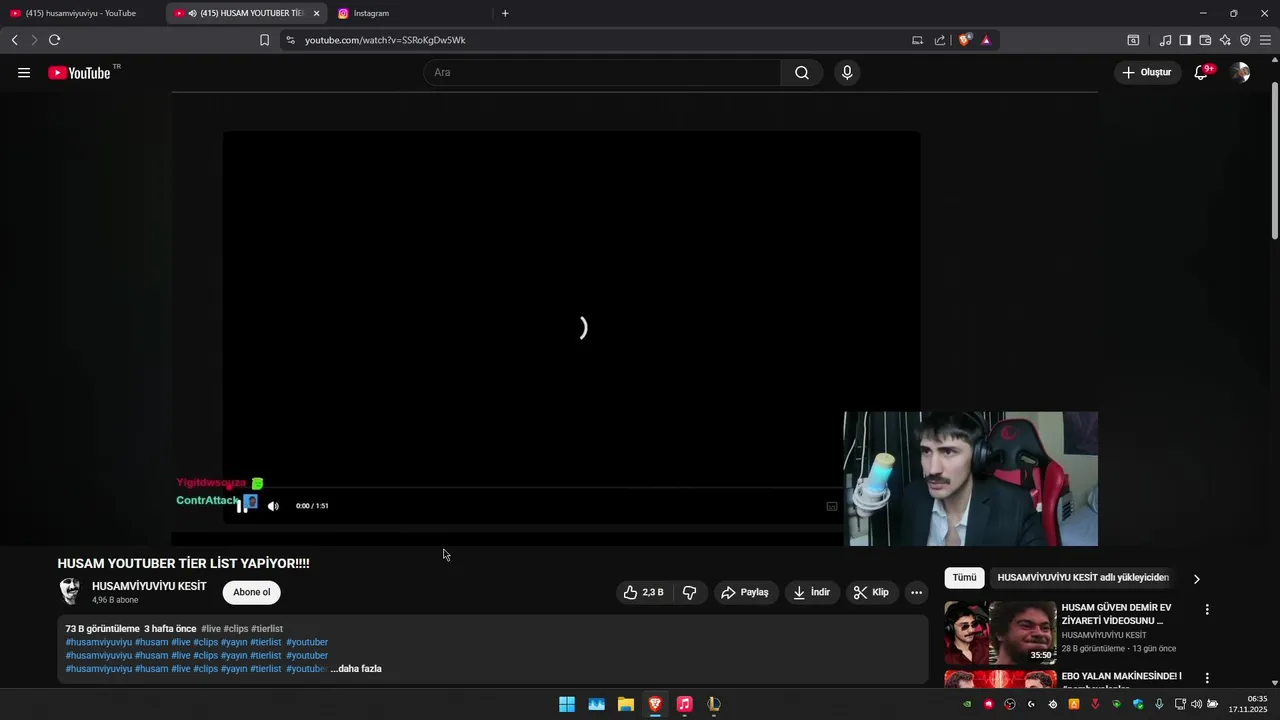Open the channel avatar beside the title
1280x720 pixels.
pyautogui.click(x=70, y=591)
